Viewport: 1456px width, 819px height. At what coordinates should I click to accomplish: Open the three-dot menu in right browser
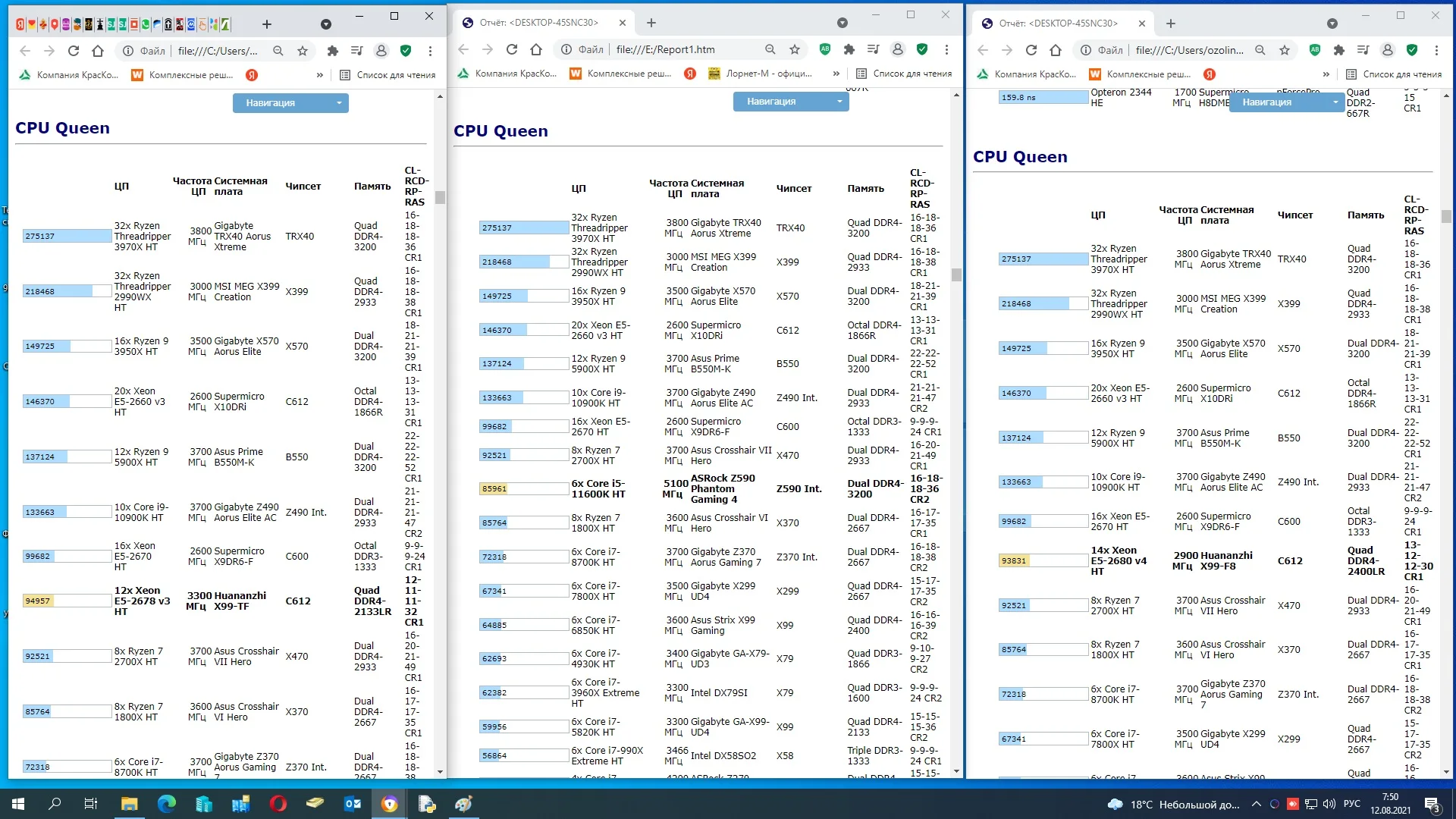pos(1436,50)
